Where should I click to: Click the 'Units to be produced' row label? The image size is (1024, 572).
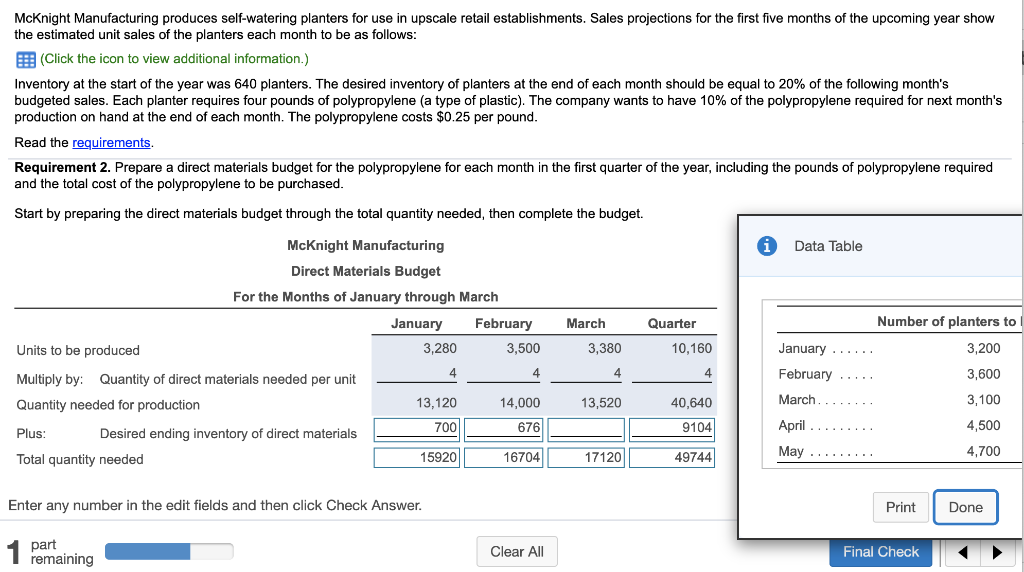(x=78, y=350)
